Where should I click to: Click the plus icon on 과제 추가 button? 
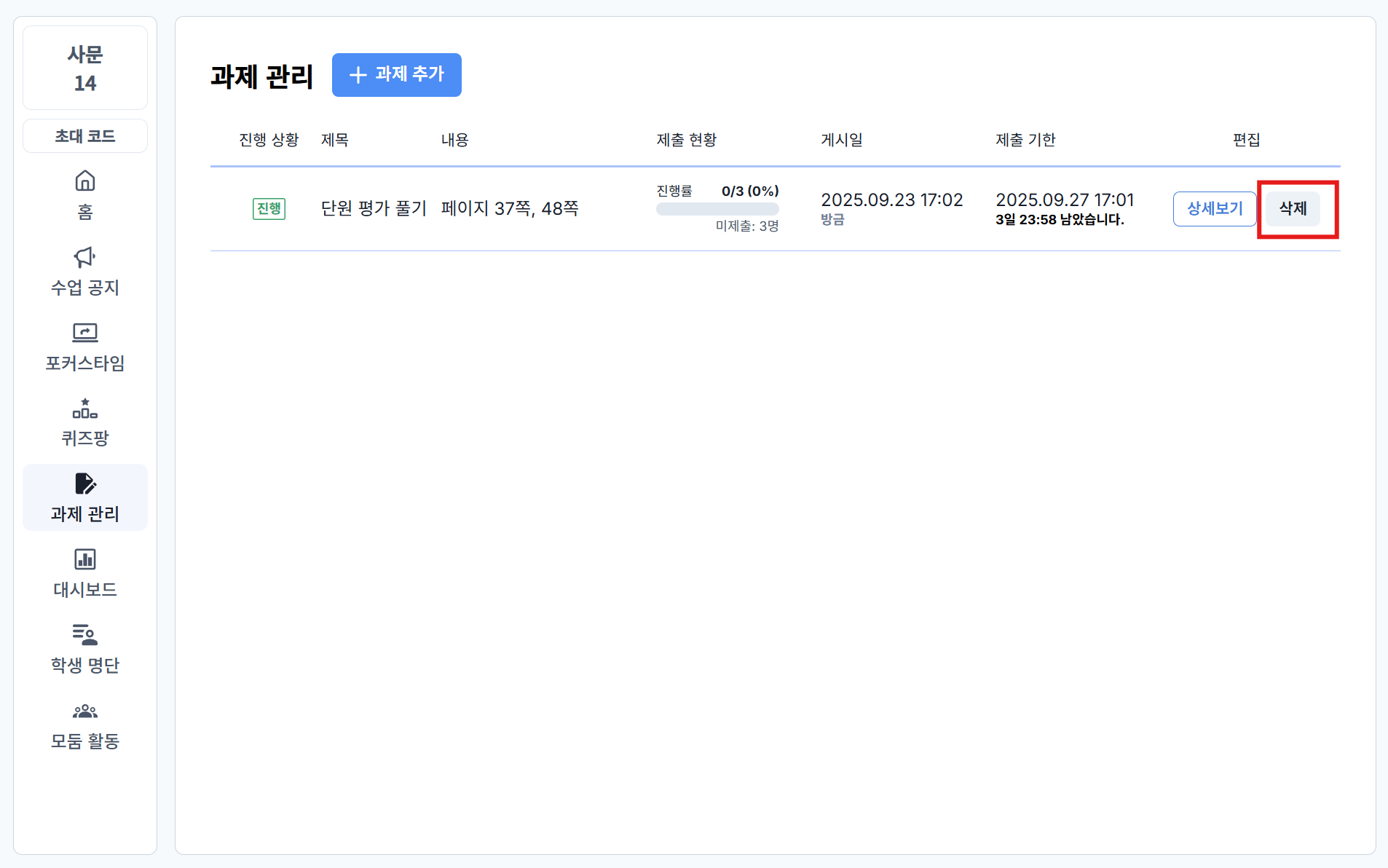pyautogui.click(x=358, y=75)
